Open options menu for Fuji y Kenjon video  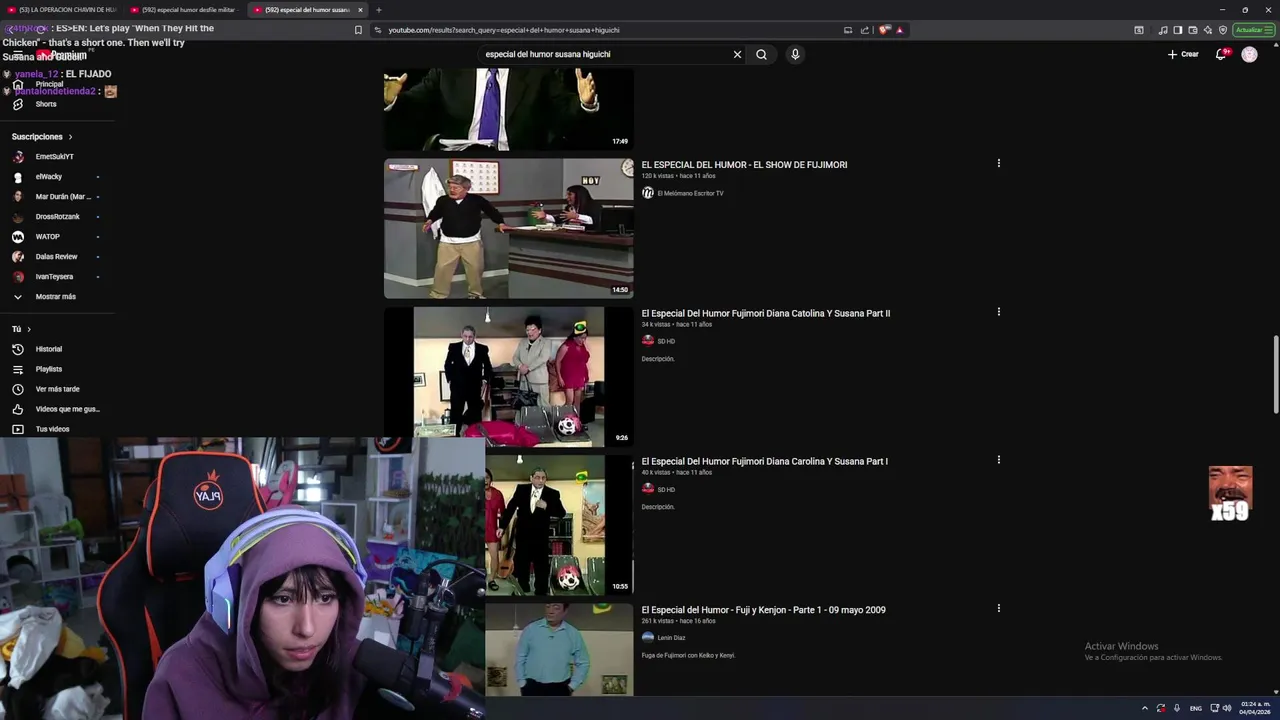pyautogui.click(x=998, y=608)
